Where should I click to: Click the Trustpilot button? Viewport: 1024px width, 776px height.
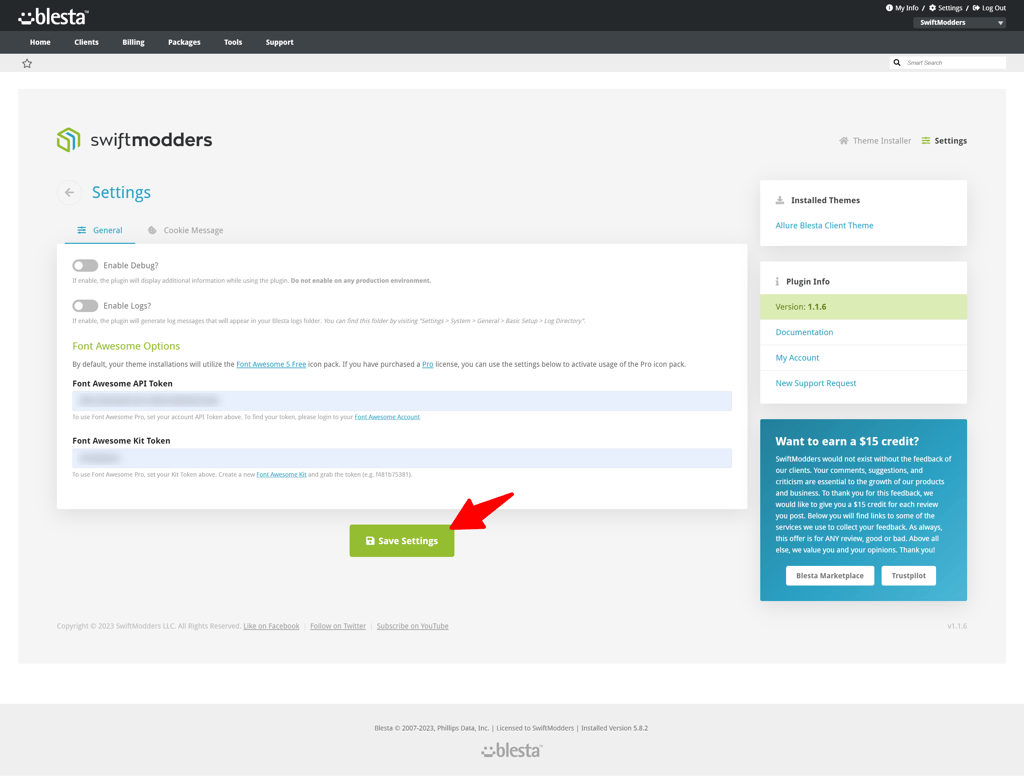point(908,575)
